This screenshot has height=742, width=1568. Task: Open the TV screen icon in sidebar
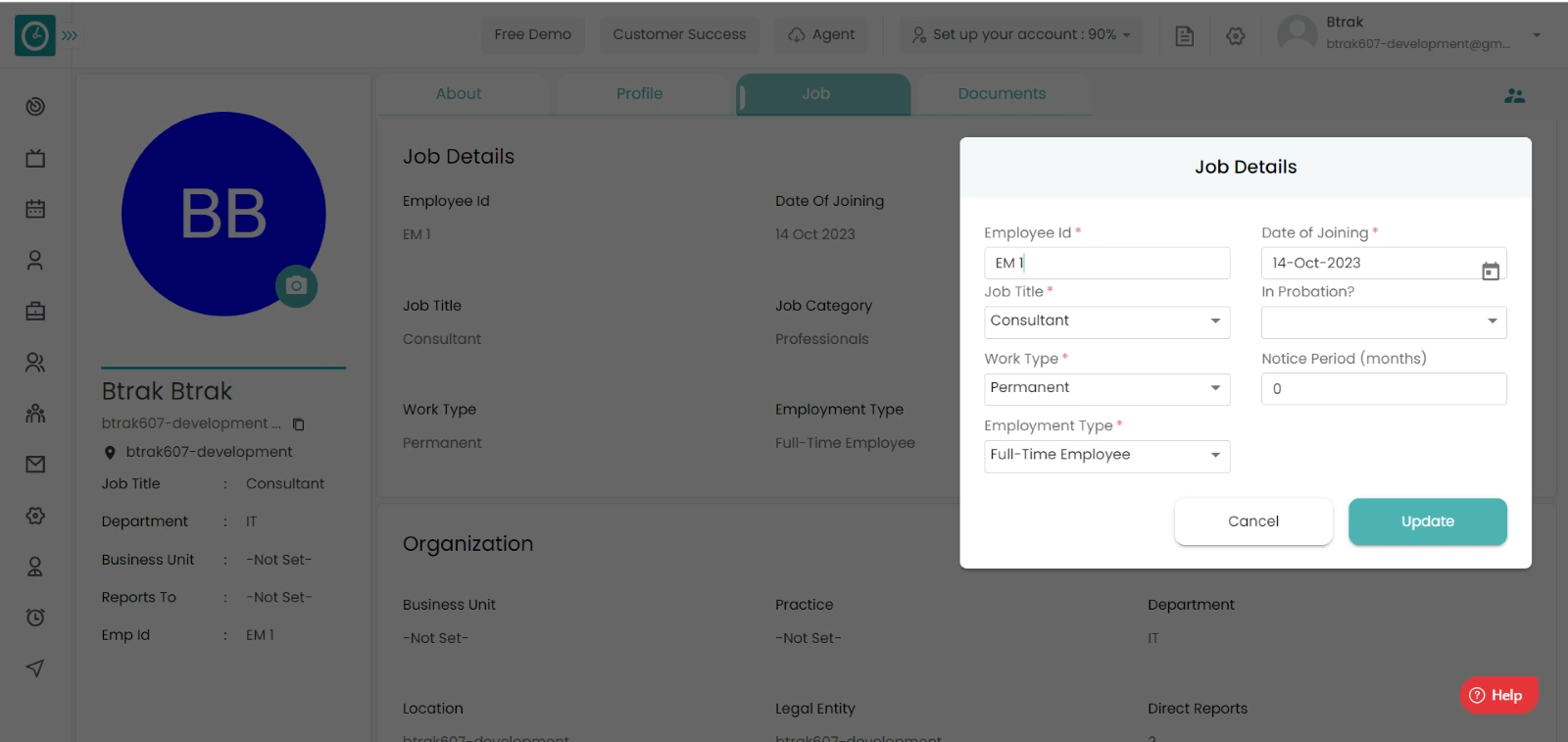pos(35,158)
